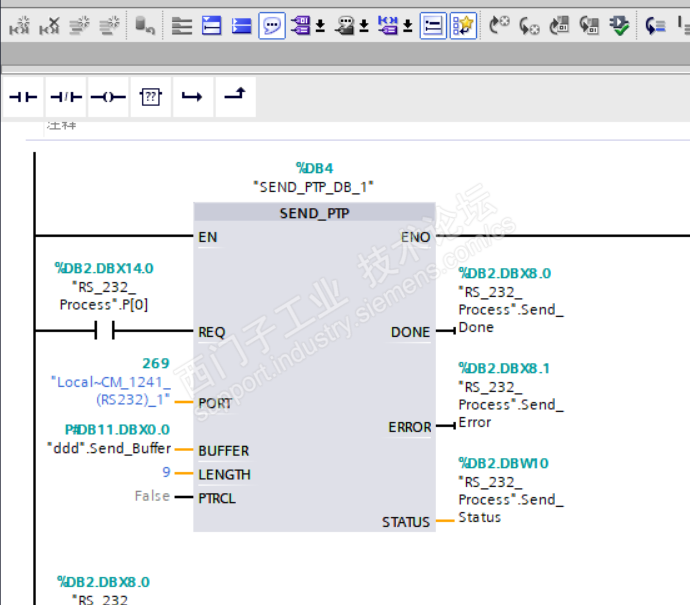The image size is (690, 605).
Task: Click the Close all networks icon
Action: (241, 26)
